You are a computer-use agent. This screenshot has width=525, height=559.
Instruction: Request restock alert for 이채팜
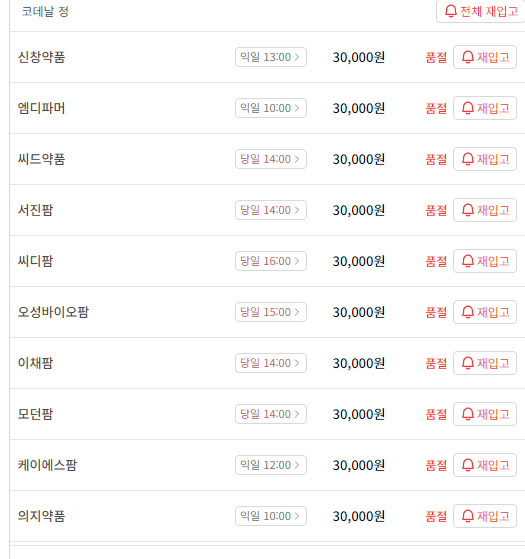[485, 363]
